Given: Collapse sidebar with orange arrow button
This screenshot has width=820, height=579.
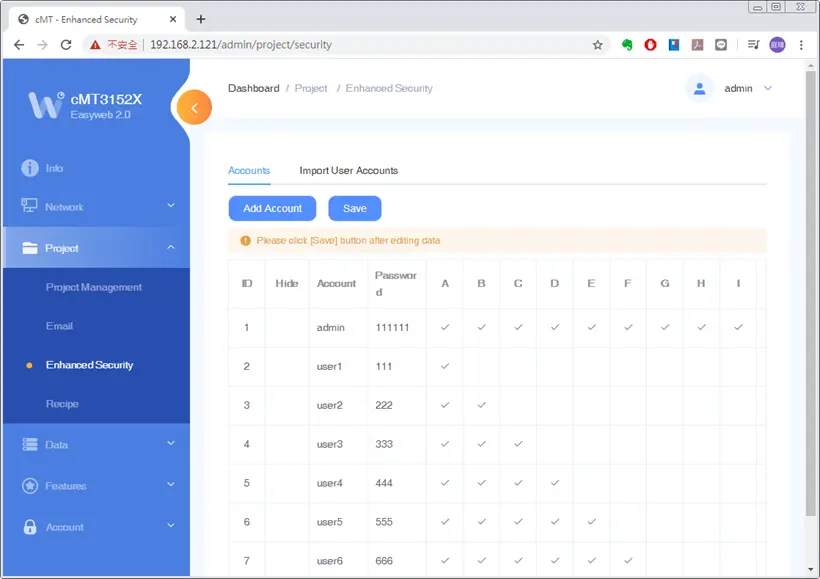Looking at the screenshot, I should click(x=194, y=108).
